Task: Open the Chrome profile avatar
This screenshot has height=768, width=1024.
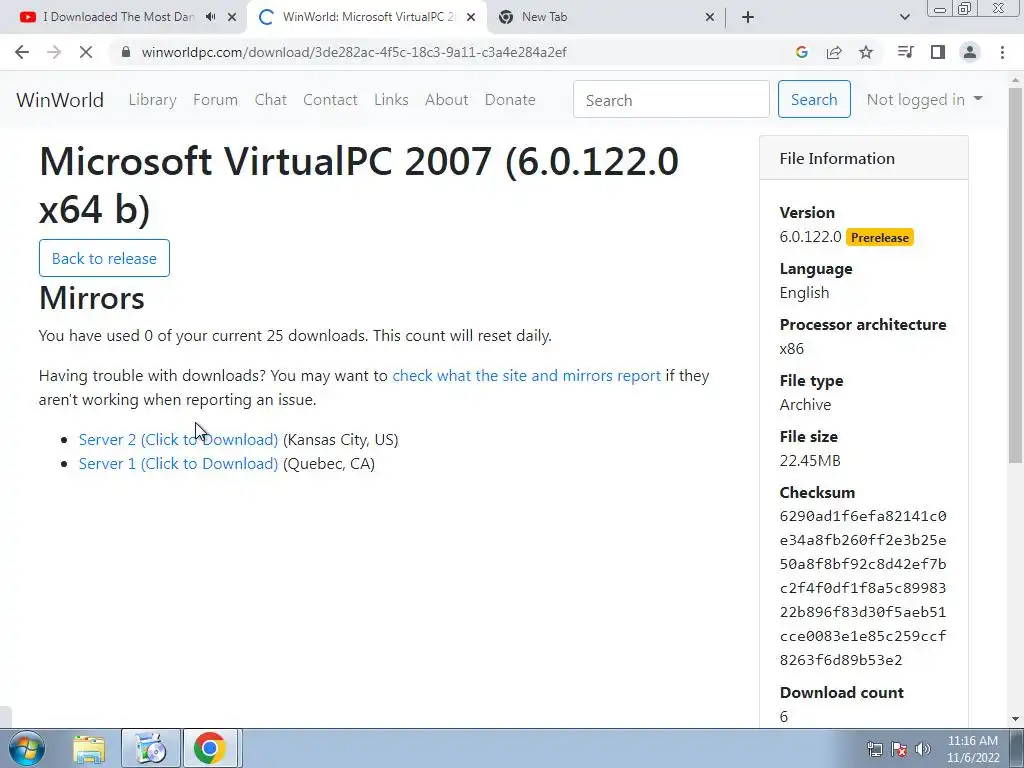Action: click(970, 52)
